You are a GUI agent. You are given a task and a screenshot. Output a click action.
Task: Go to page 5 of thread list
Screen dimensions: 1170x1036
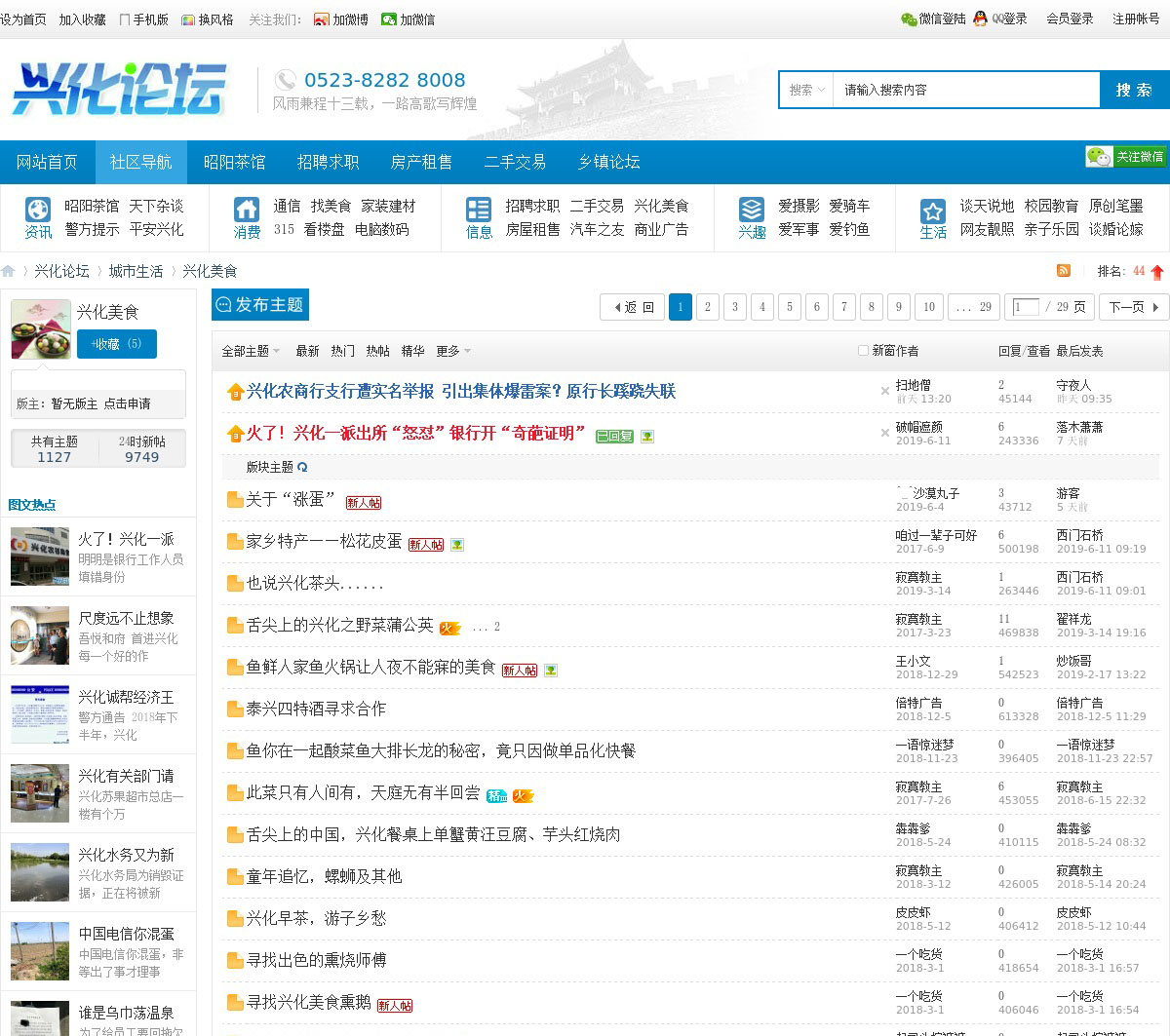(x=790, y=307)
